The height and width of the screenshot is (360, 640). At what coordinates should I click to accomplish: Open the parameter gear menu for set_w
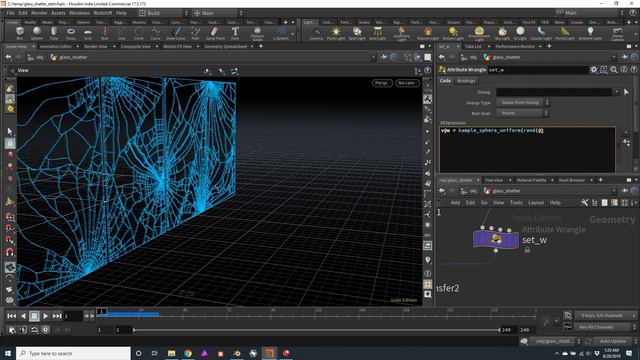(593, 70)
